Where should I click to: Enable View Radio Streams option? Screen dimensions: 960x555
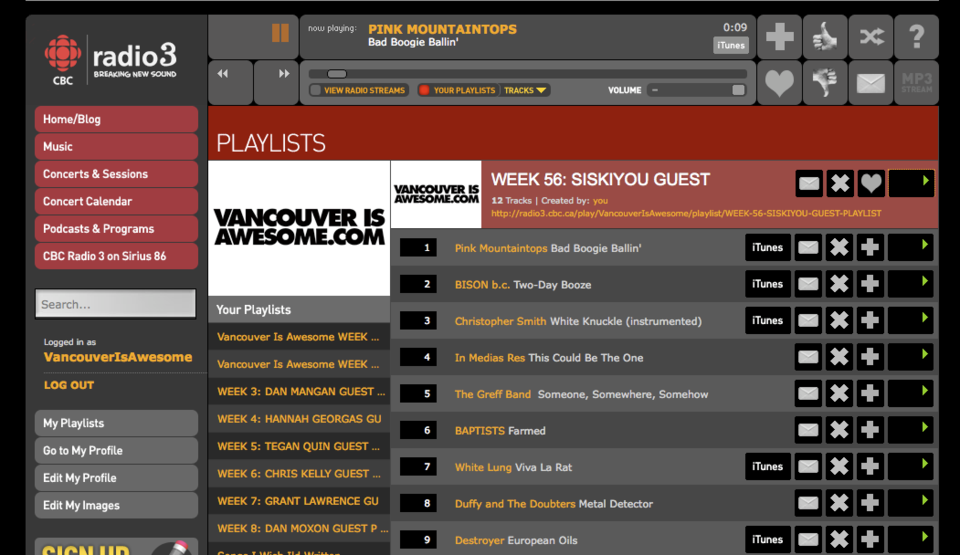(x=359, y=90)
